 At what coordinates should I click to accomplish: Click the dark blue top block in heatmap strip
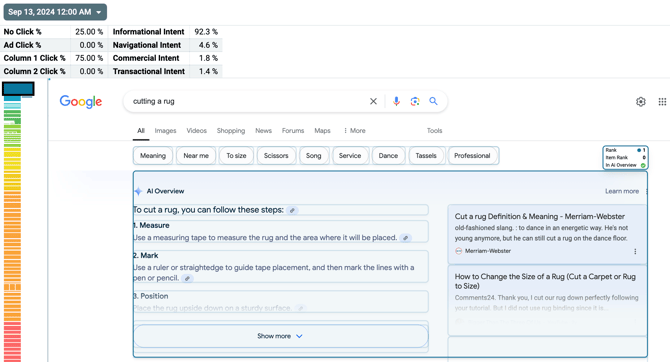pos(18,89)
